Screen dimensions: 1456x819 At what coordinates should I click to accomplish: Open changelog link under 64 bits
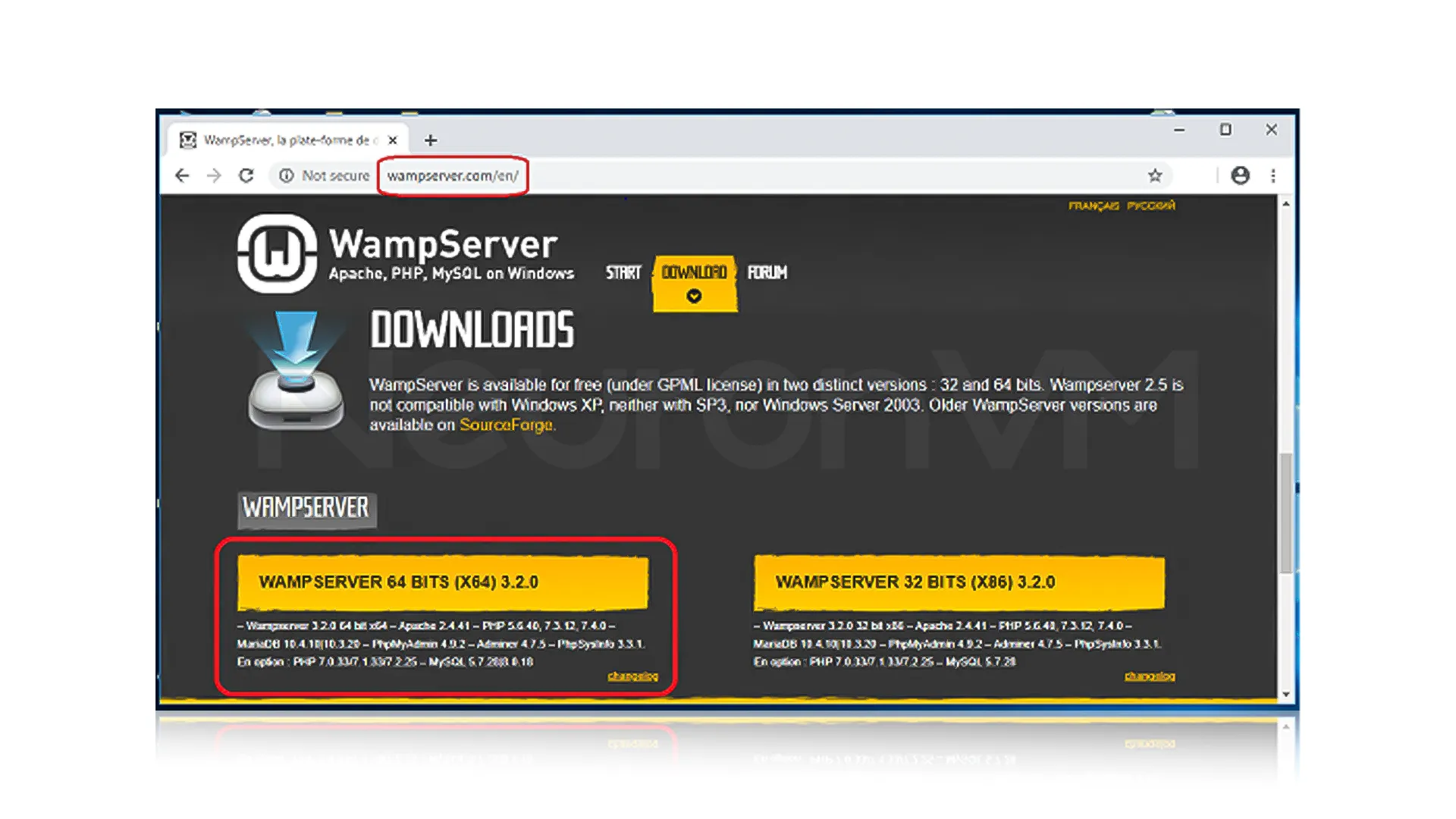(632, 676)
